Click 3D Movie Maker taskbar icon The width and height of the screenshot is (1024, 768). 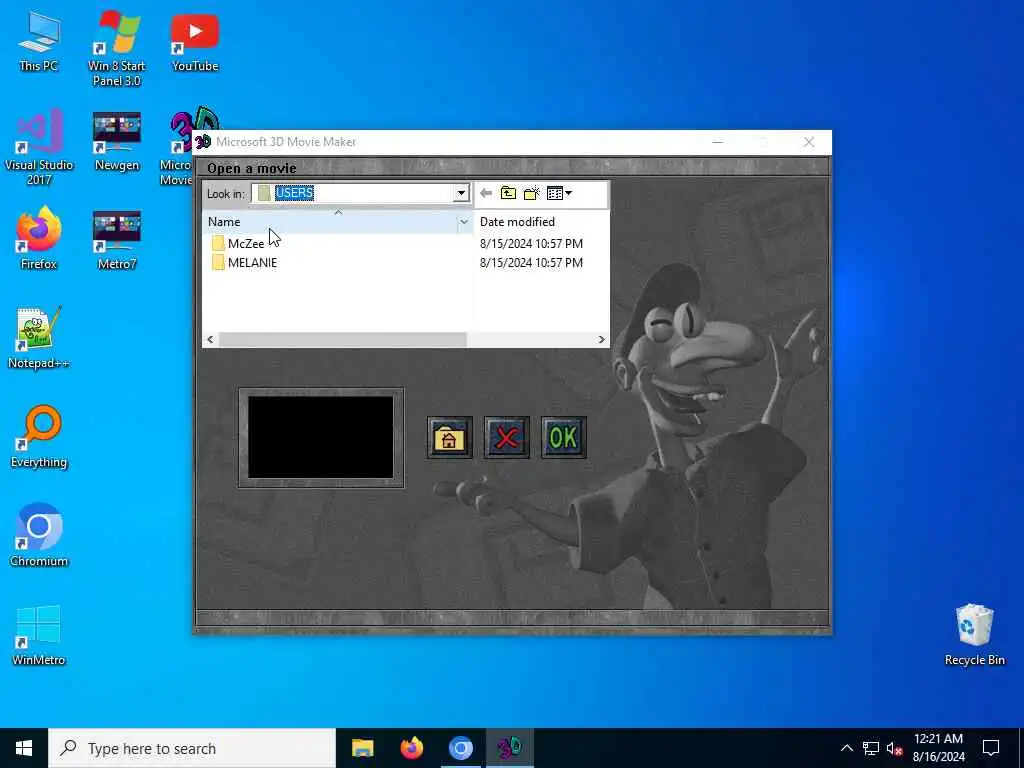point(509,748)
